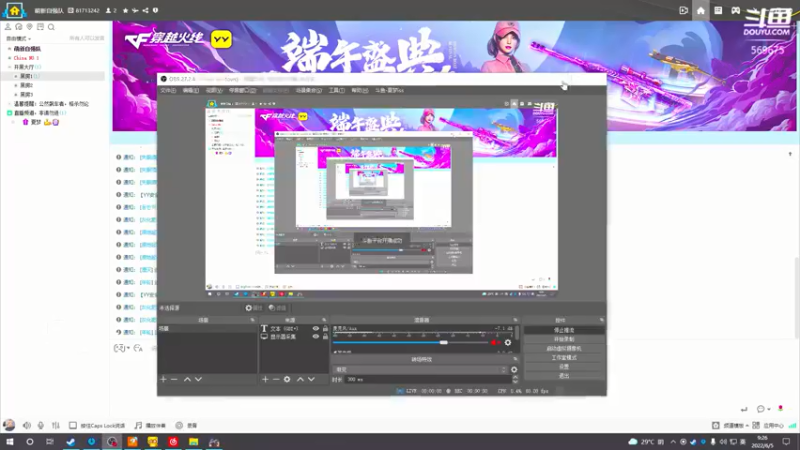The width and height of the screenshot is (800, 450).
Task: Expand Windows system tray hidden icons chevron
Action: tap(673, 442)
